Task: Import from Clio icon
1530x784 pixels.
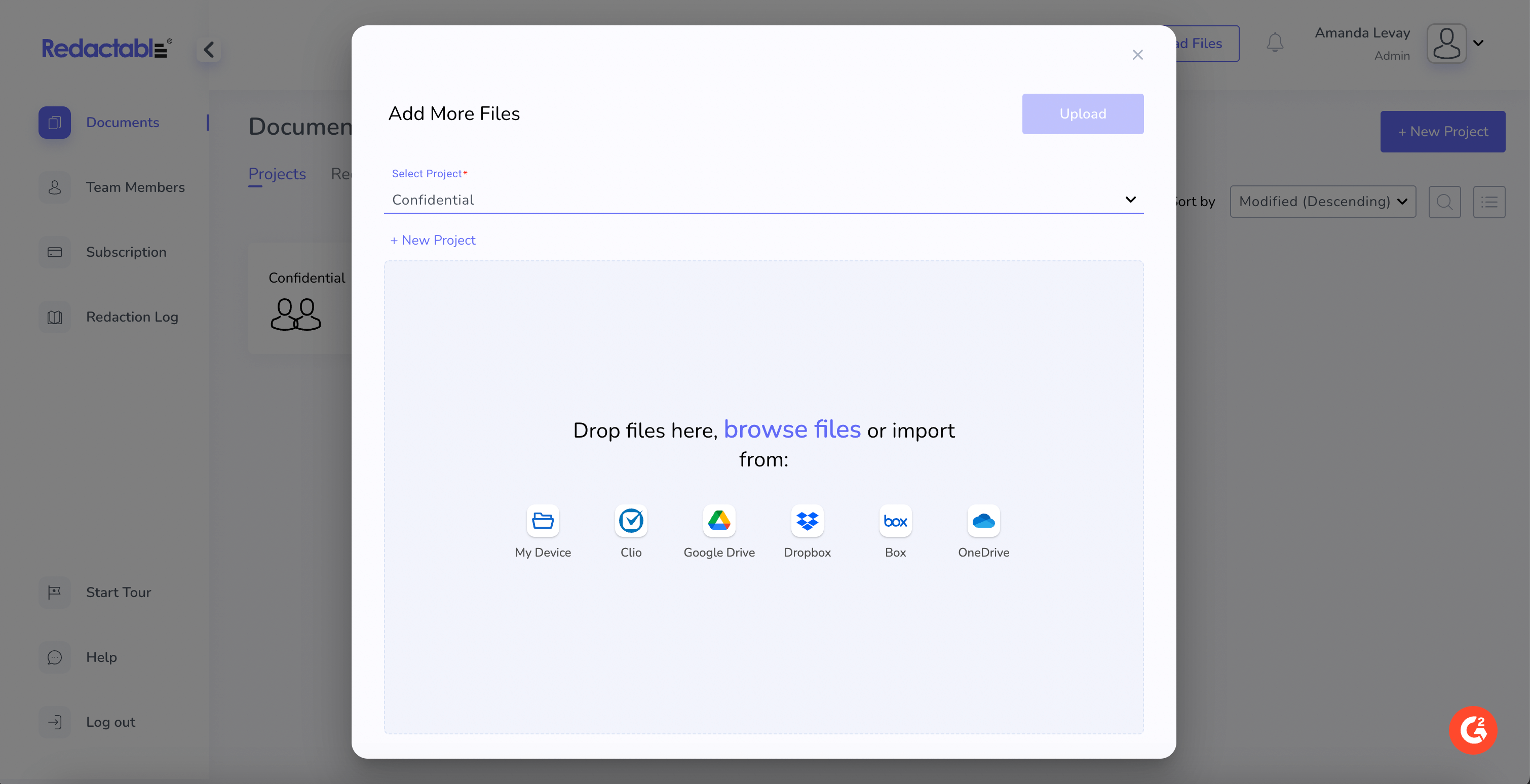Action: click(631, 520)
